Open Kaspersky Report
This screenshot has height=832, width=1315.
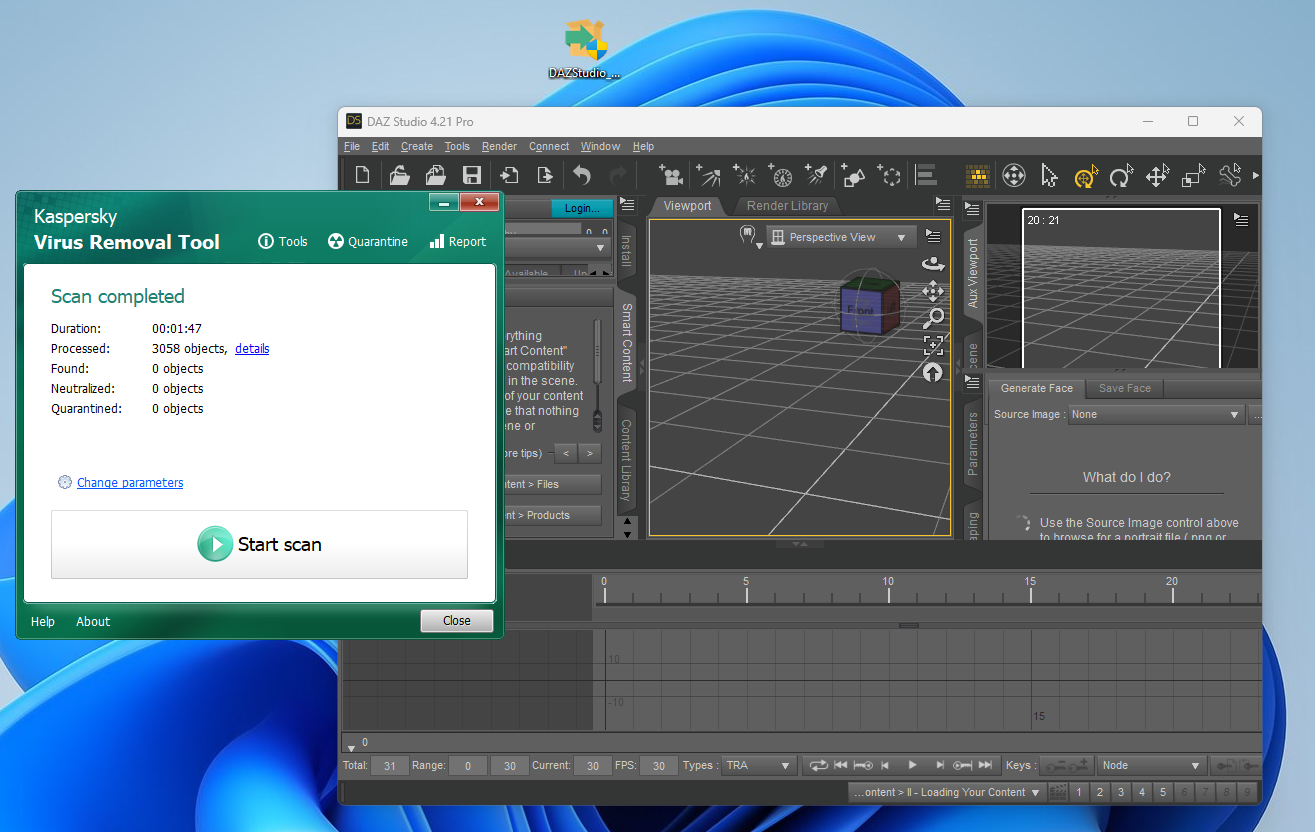(457, 241)
